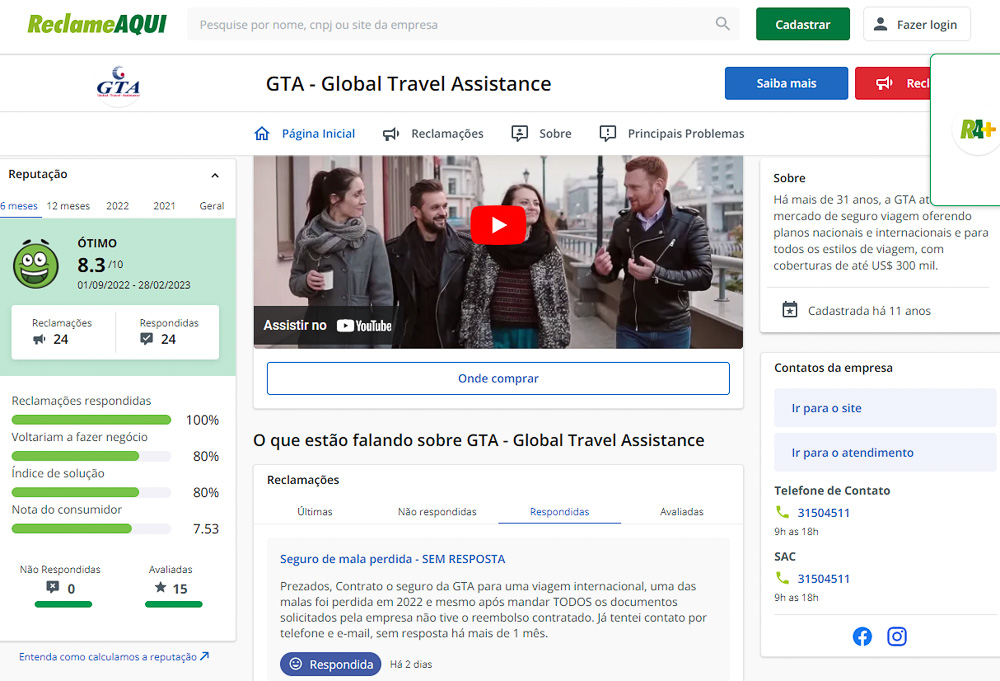
Task: Click the Voltariam a fazer negócio bar
Action: 91,456
